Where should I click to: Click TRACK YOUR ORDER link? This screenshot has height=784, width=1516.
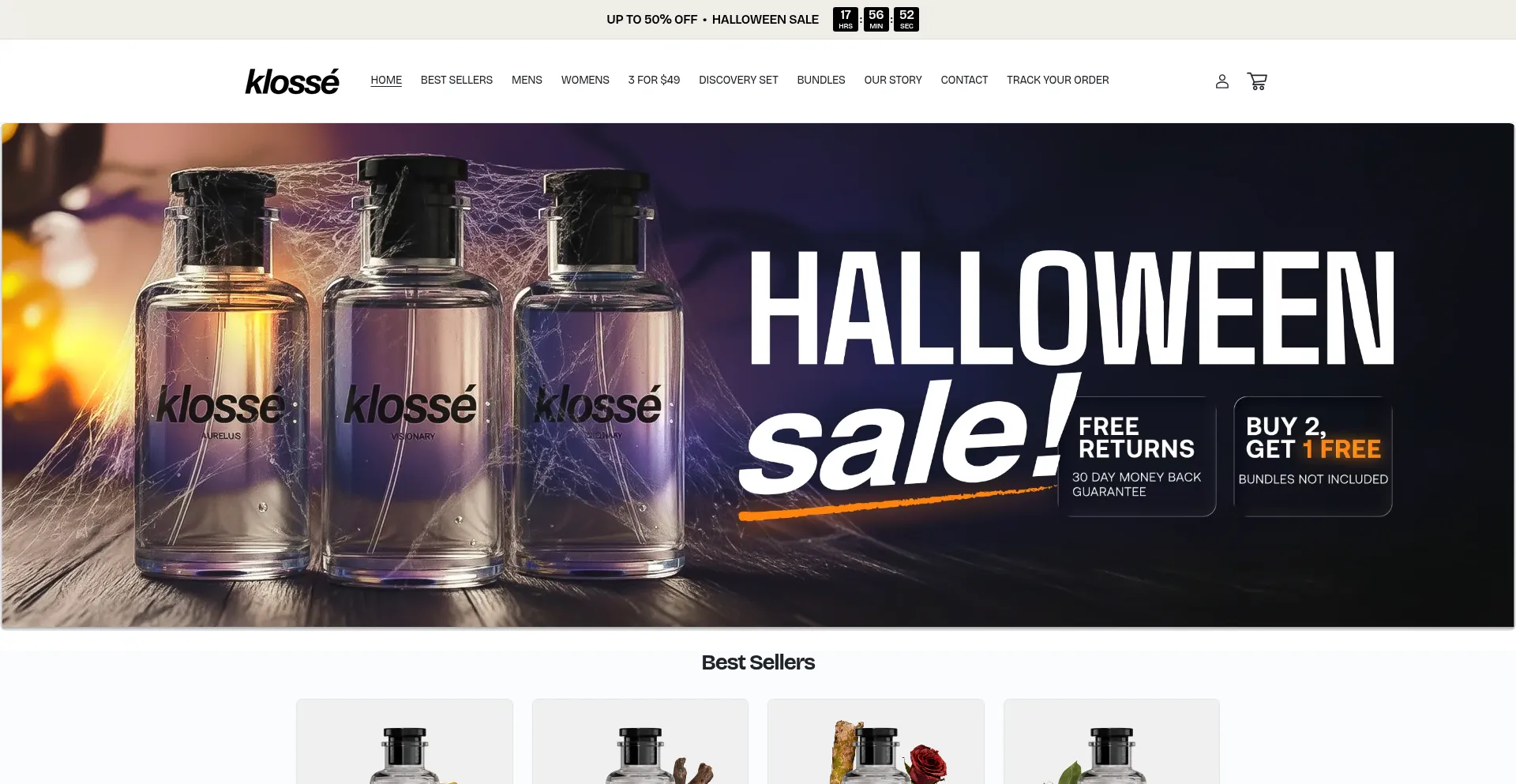click(1057, 81)
